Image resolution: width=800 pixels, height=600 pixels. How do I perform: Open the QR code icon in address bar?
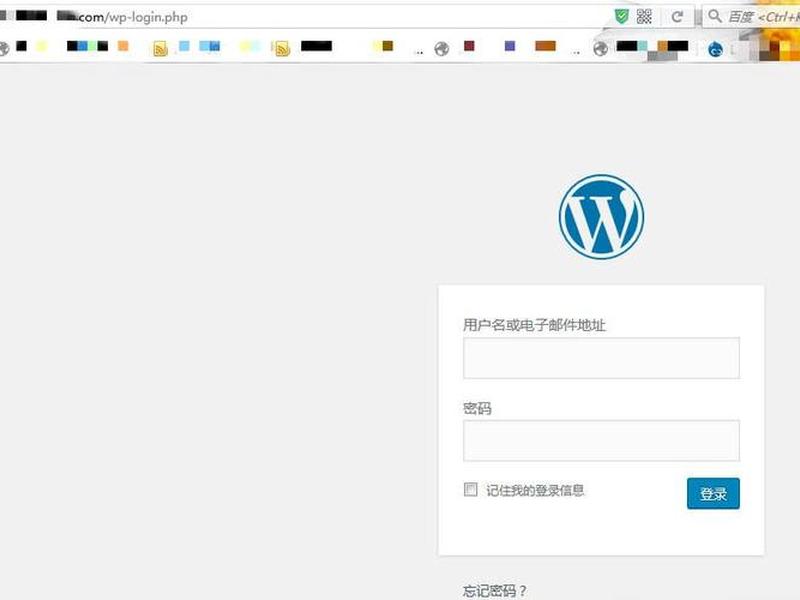click(x=644, y=17)
